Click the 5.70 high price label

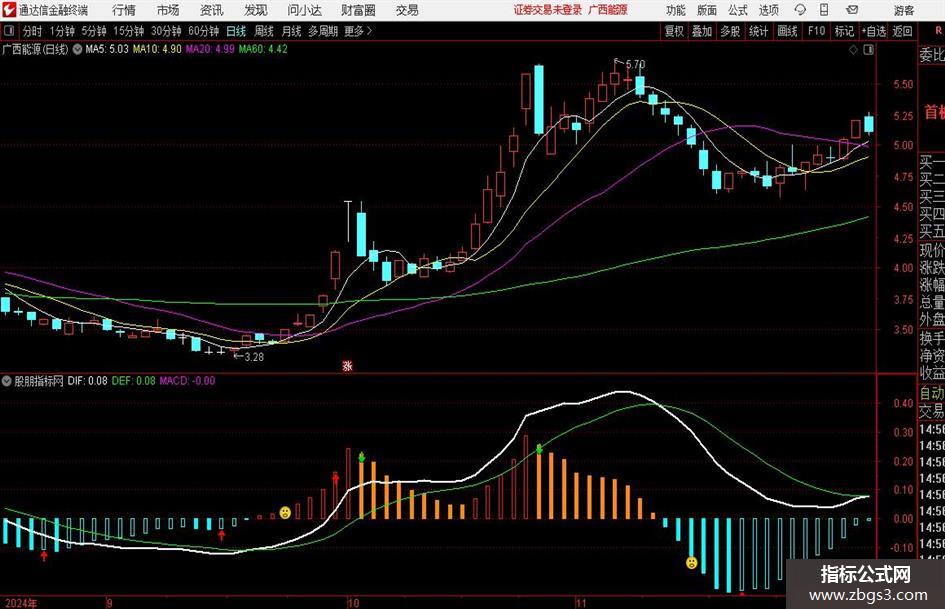[x=635, y=64]
